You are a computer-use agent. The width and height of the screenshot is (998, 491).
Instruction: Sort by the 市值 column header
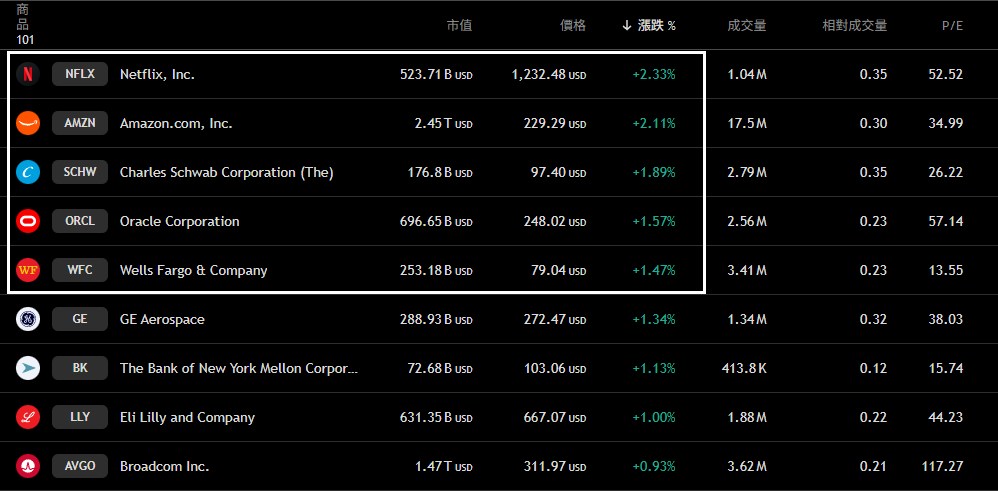(x=459, y=26)
